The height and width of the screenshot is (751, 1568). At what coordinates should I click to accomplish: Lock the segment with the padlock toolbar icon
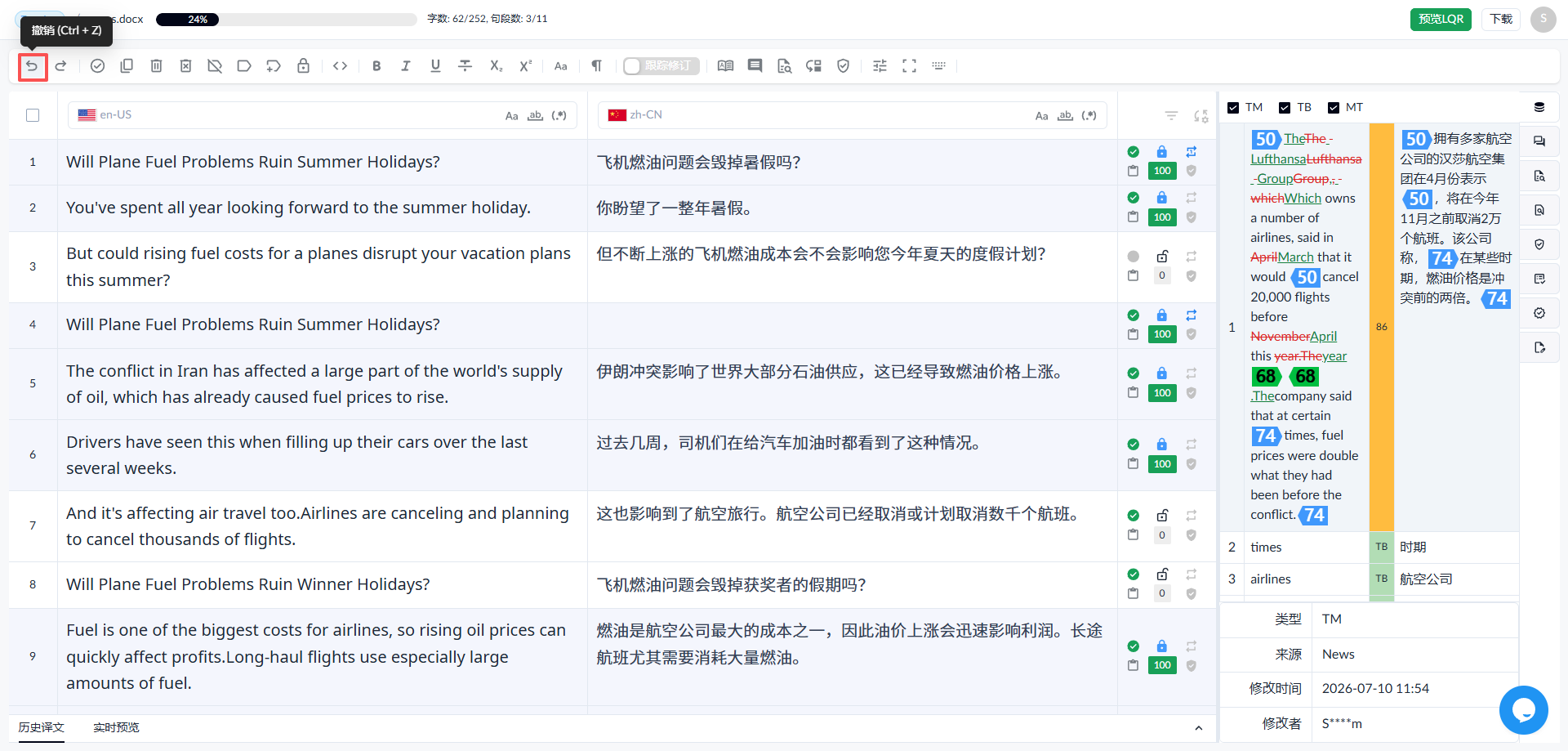coord(303,66)
